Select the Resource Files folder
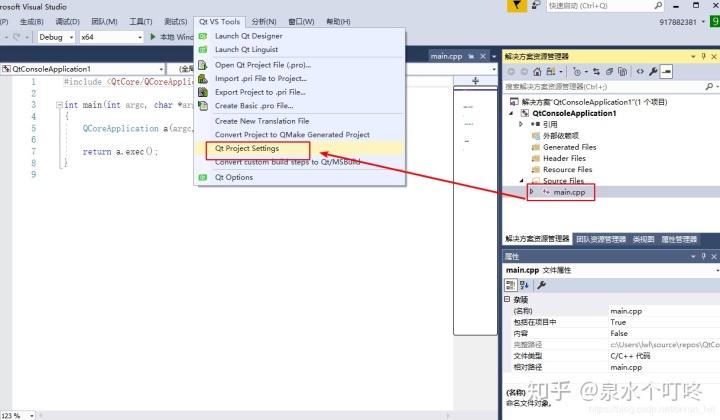 [x=568, y=169]
